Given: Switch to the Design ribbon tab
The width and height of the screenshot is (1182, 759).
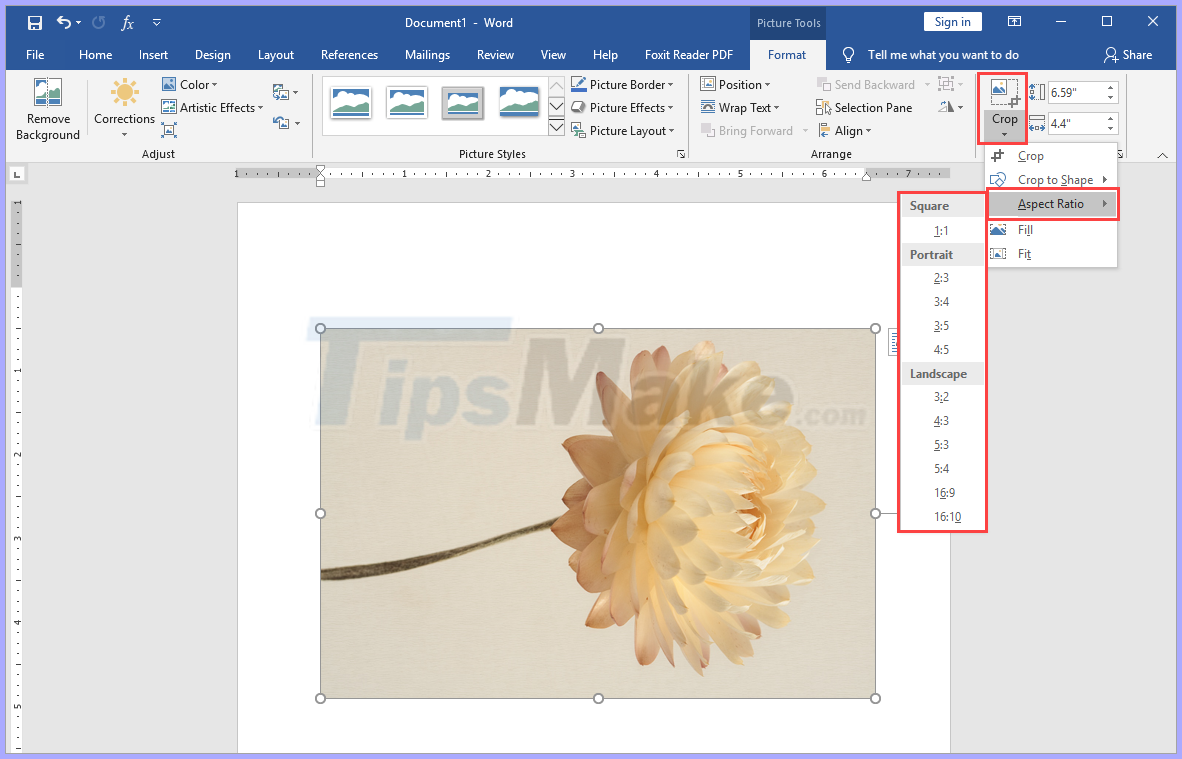Looking at the screenshot, I should (x=213, y=55).
